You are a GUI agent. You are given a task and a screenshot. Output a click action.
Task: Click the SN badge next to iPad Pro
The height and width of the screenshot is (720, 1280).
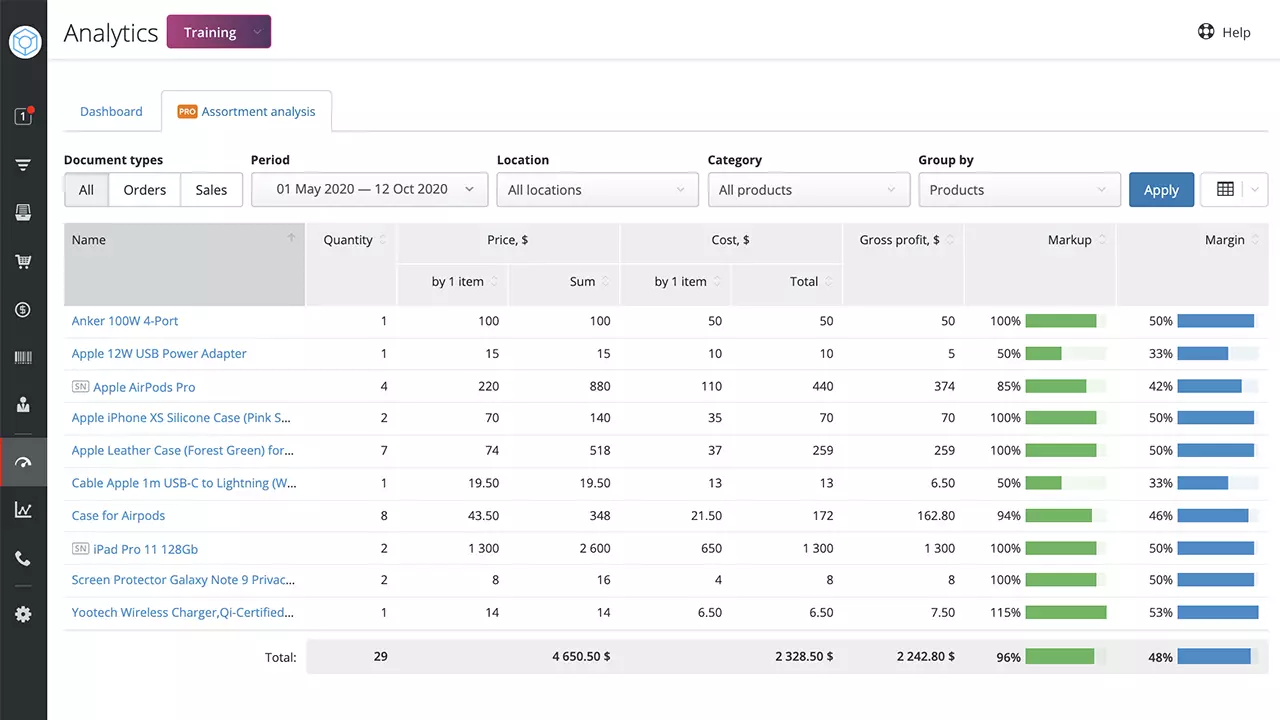pos(81,548)
